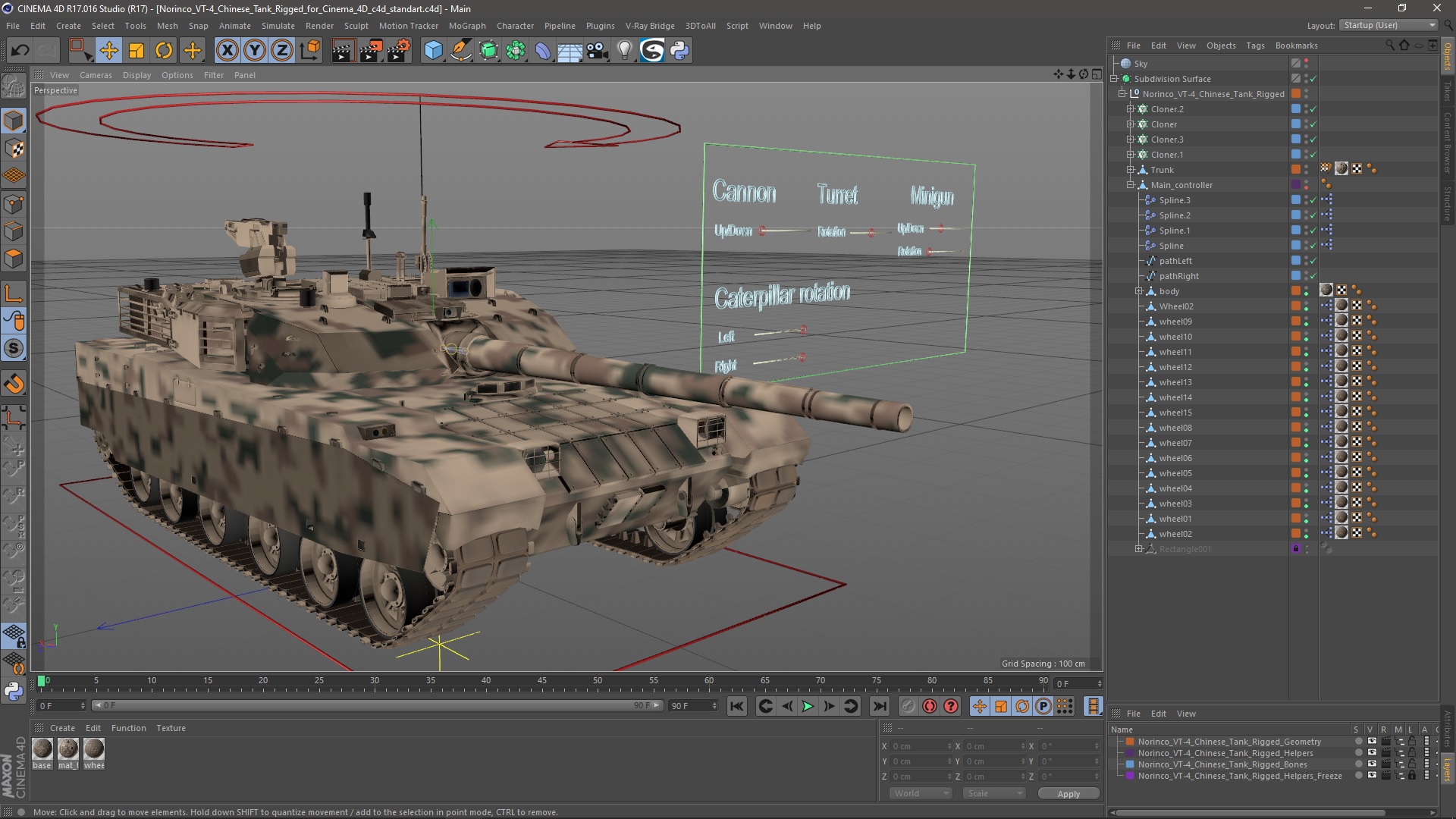Select wheel09 object in tree

(1175, 322)
